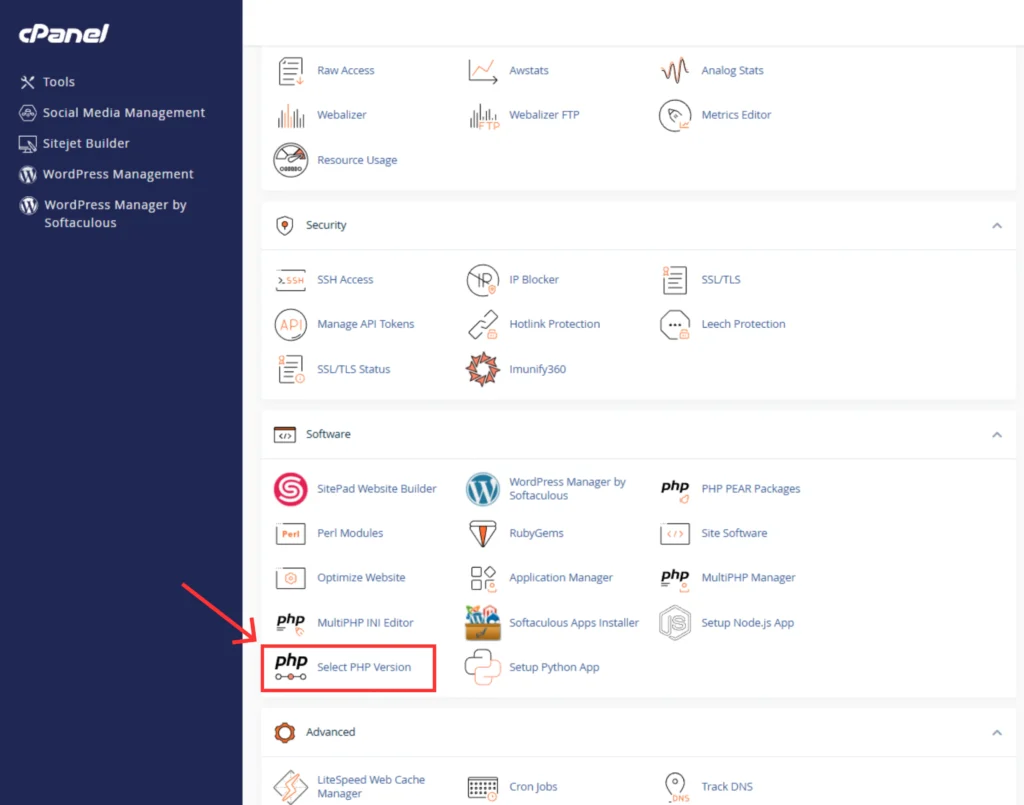
Task: Click the Security section heading
Action: point(326,225)
